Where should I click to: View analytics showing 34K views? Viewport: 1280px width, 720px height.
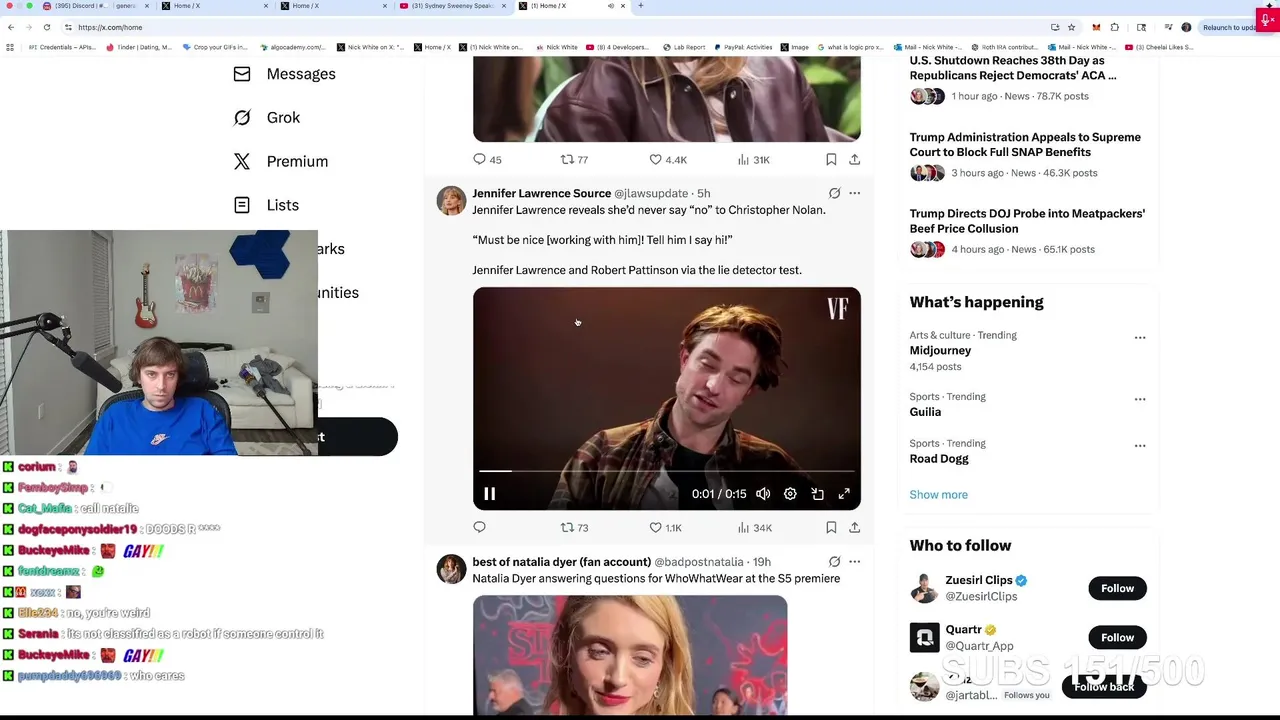coord(754,528)
